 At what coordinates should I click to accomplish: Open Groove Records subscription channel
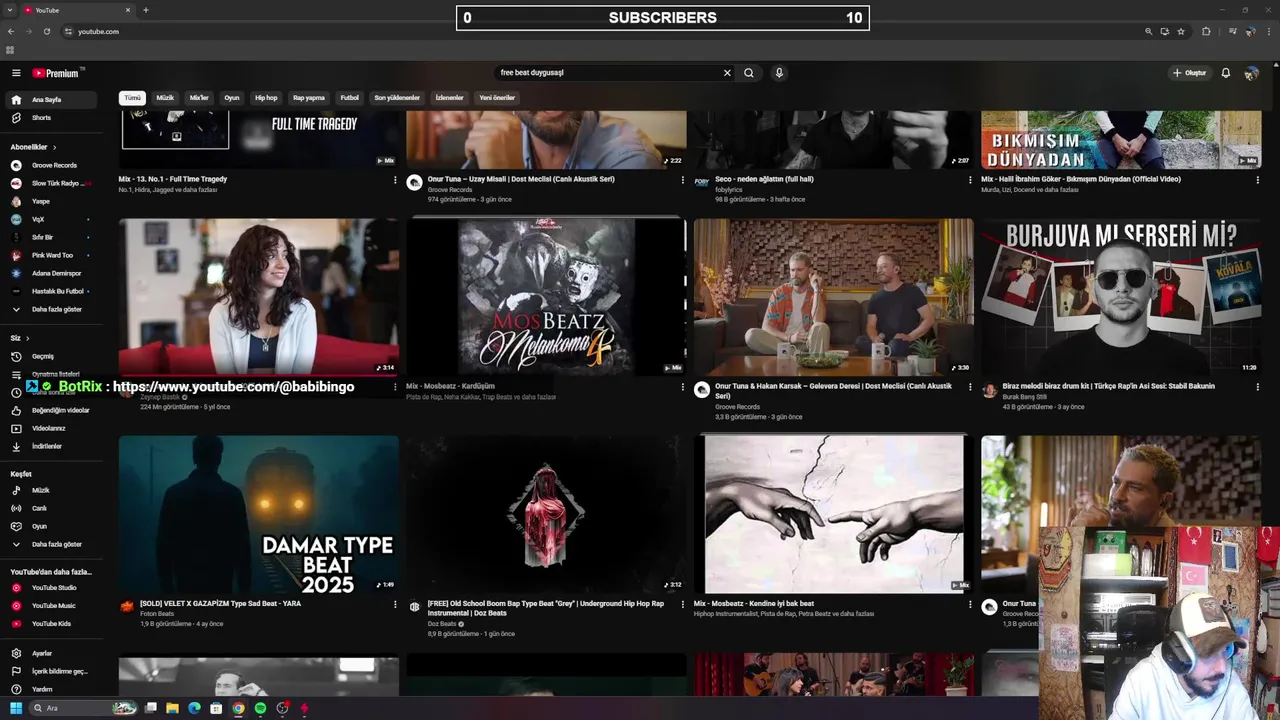(52, 165)
